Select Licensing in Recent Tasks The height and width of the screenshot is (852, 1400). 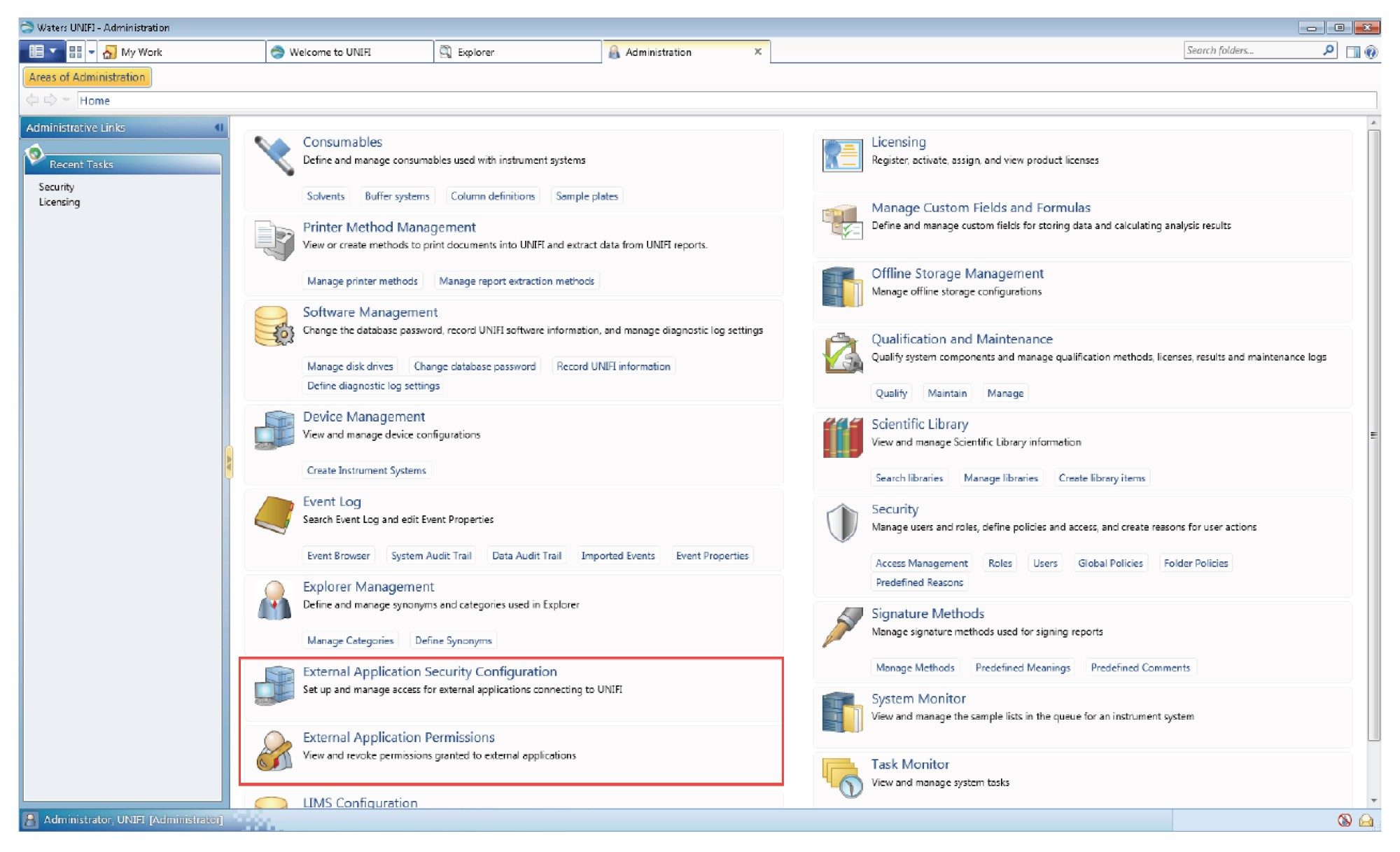coord(59,202)
